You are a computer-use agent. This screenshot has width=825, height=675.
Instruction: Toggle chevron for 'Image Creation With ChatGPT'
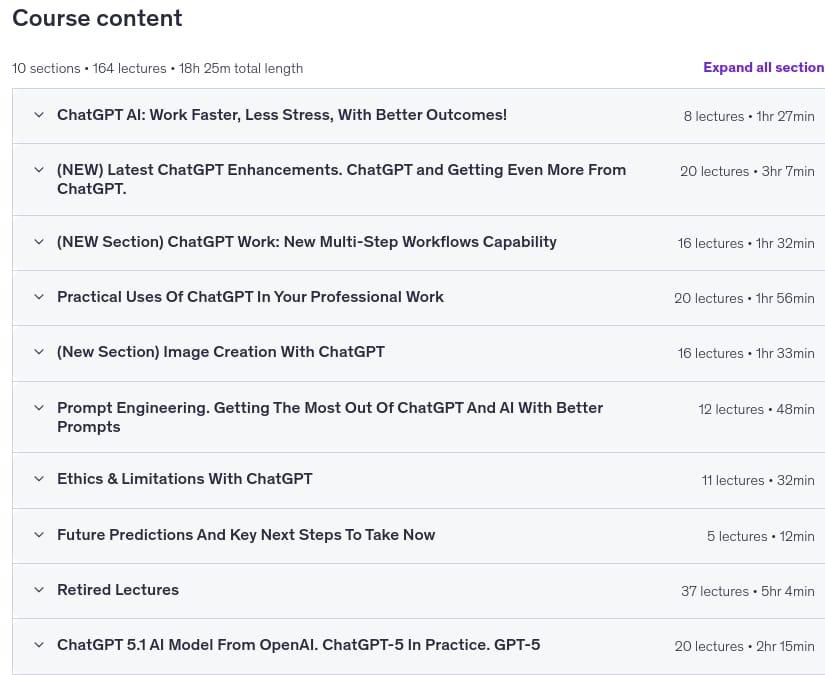click(39, 351)
